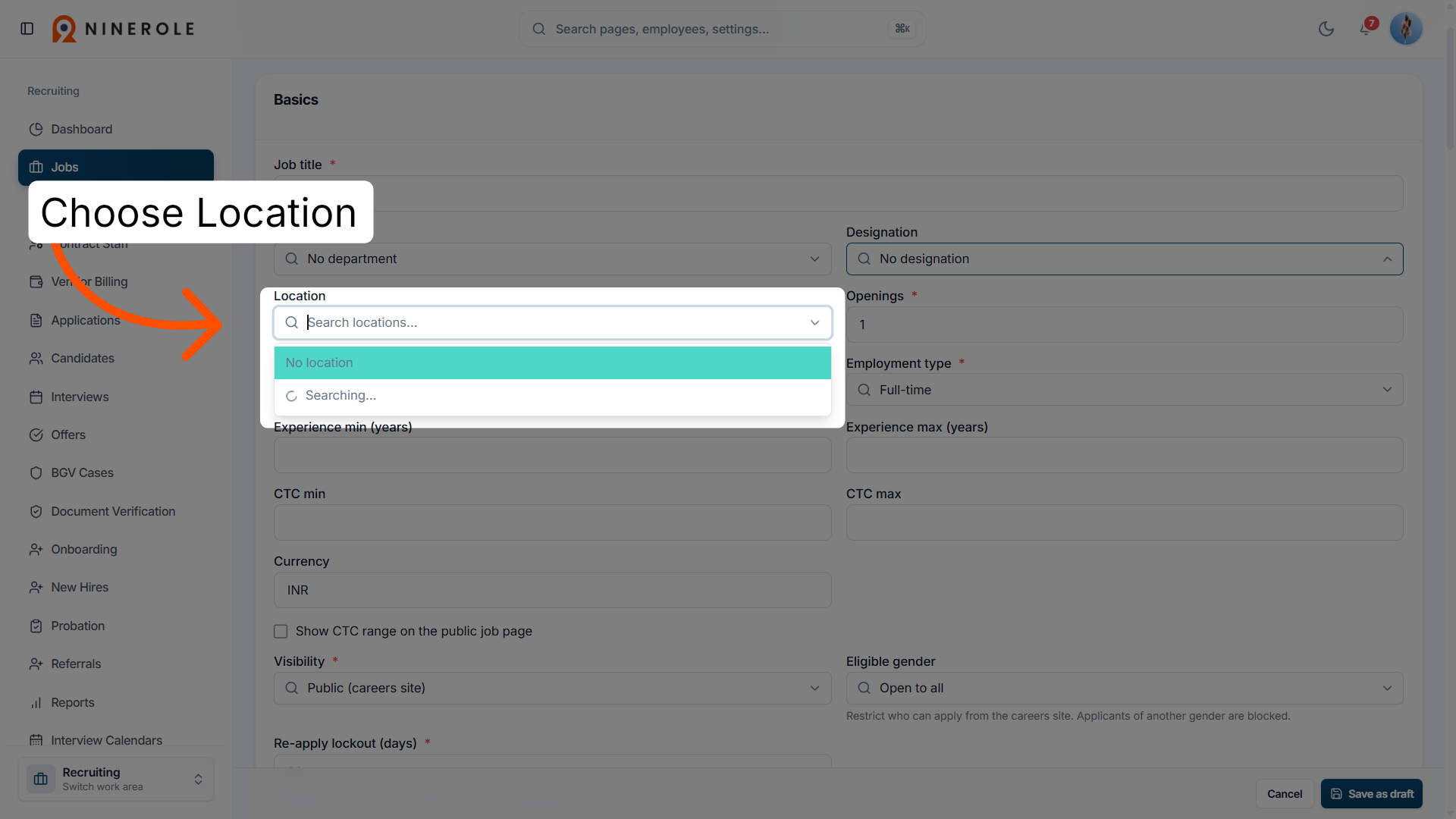Open user profile avatar

tap(1406, 29)
